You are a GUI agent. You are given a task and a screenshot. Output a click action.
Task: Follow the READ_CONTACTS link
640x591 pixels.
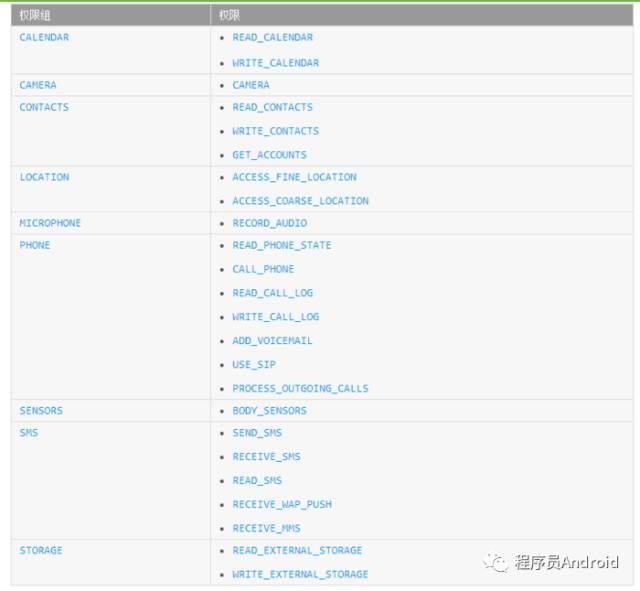click(x=273, y=107)
